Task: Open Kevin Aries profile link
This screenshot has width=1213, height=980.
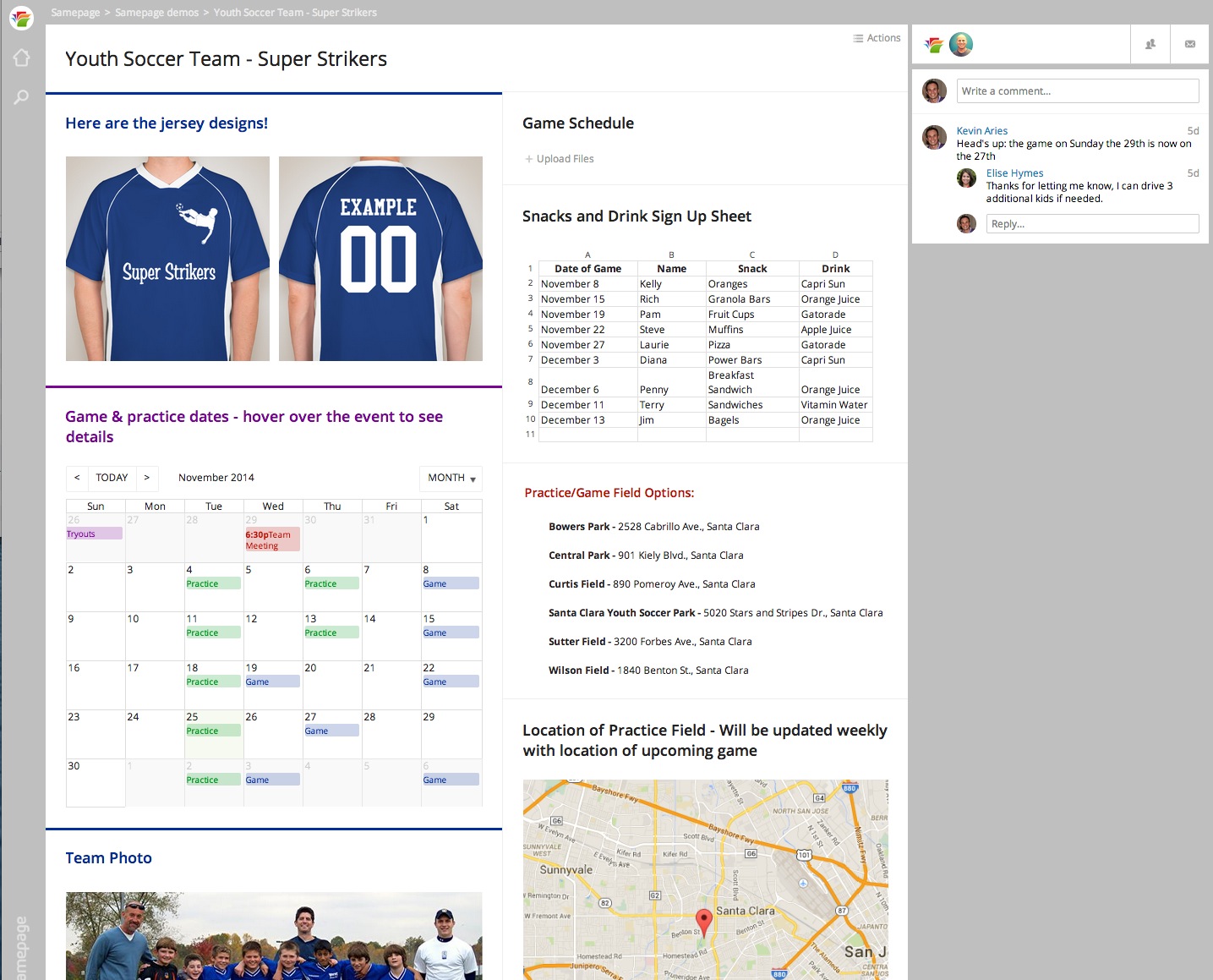Action: tap(982, 131)
